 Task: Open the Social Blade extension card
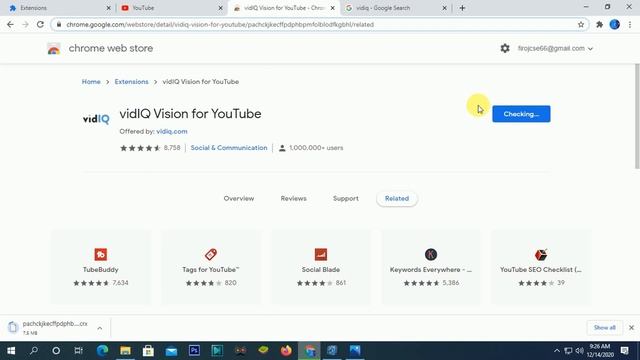coord(321,267)
